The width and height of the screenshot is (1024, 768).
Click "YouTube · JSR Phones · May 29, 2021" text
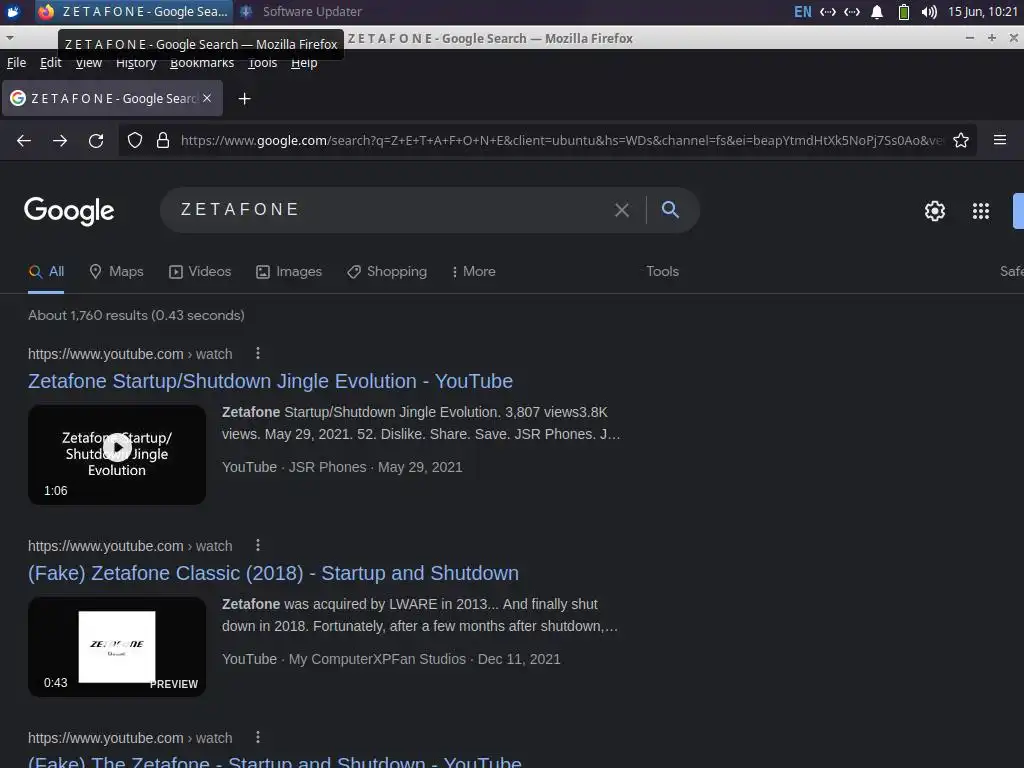(x=342, y=468)
